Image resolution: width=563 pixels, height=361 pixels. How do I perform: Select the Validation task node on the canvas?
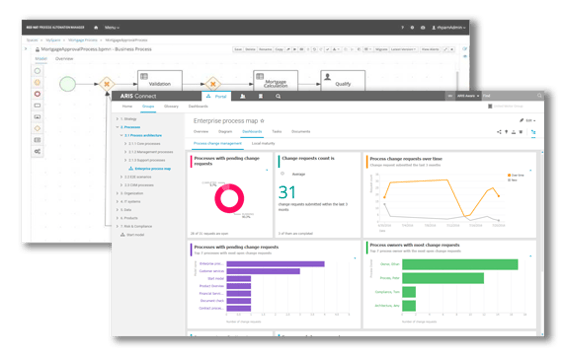[x=160, y=80]
